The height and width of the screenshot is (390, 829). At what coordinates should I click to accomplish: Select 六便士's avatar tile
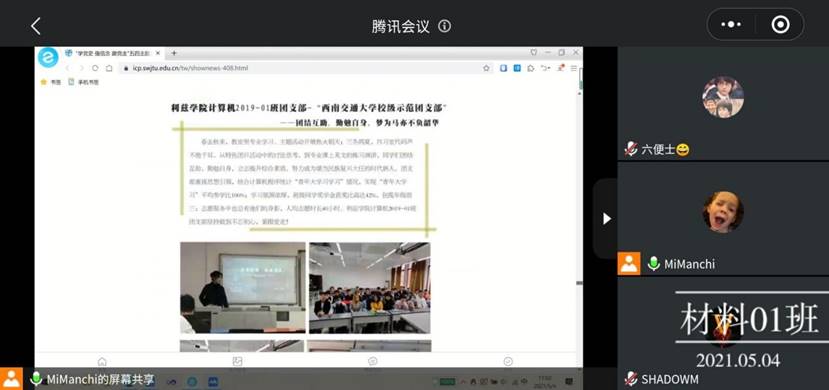[x=723, y=97]
